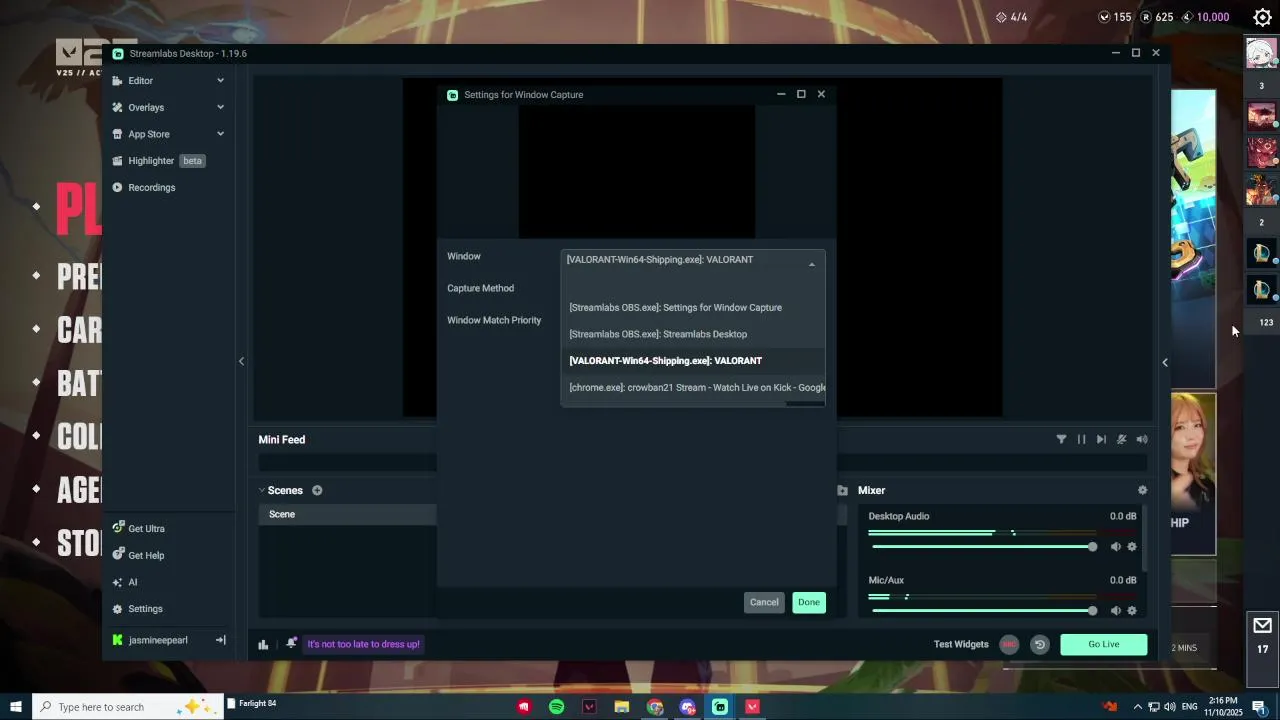Screen dimensions: 1280x720
Task: Open Mic/Aux source settings gear
Action: 1132,611
